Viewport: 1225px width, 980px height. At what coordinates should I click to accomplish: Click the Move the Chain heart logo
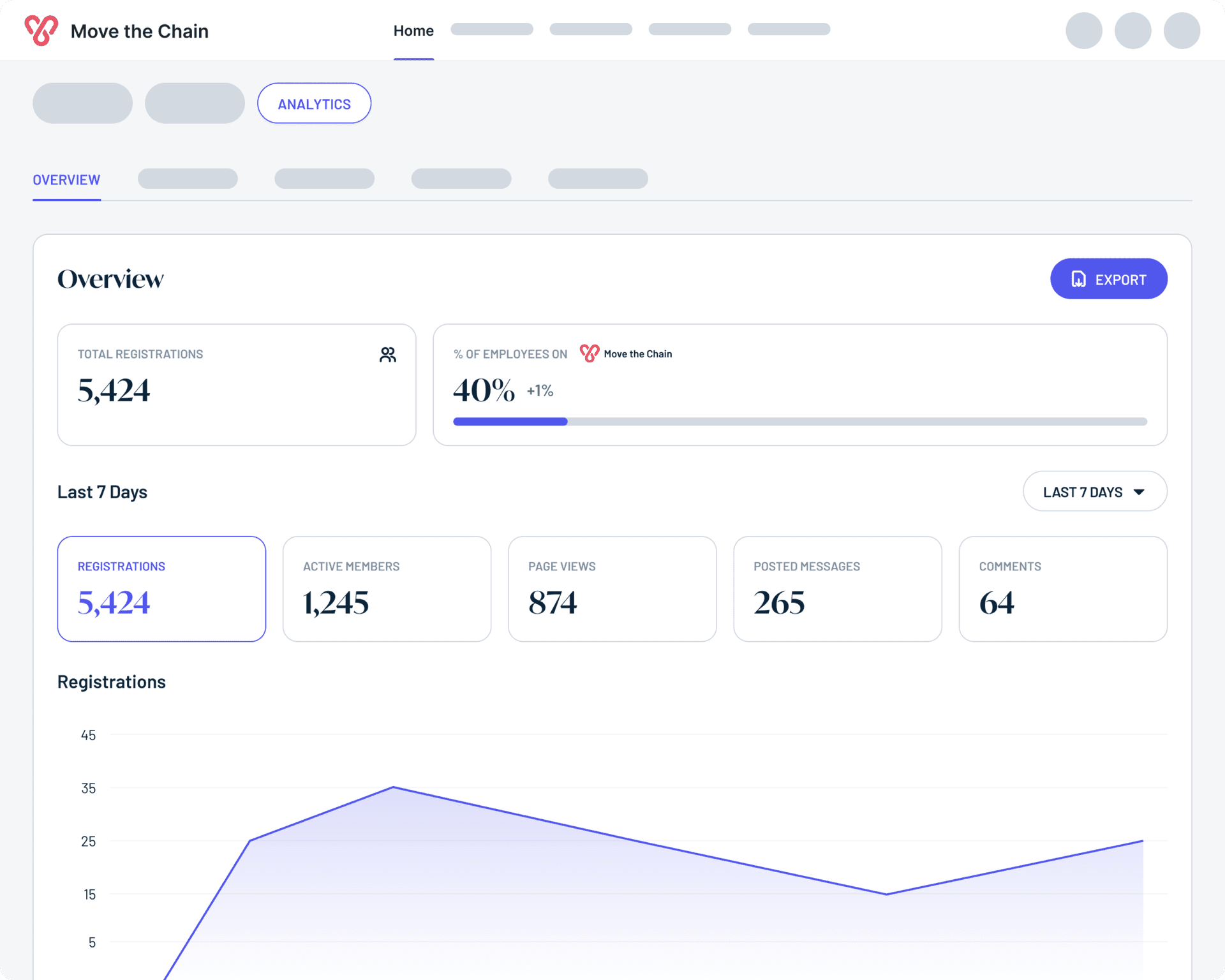[x=41, y=31]
